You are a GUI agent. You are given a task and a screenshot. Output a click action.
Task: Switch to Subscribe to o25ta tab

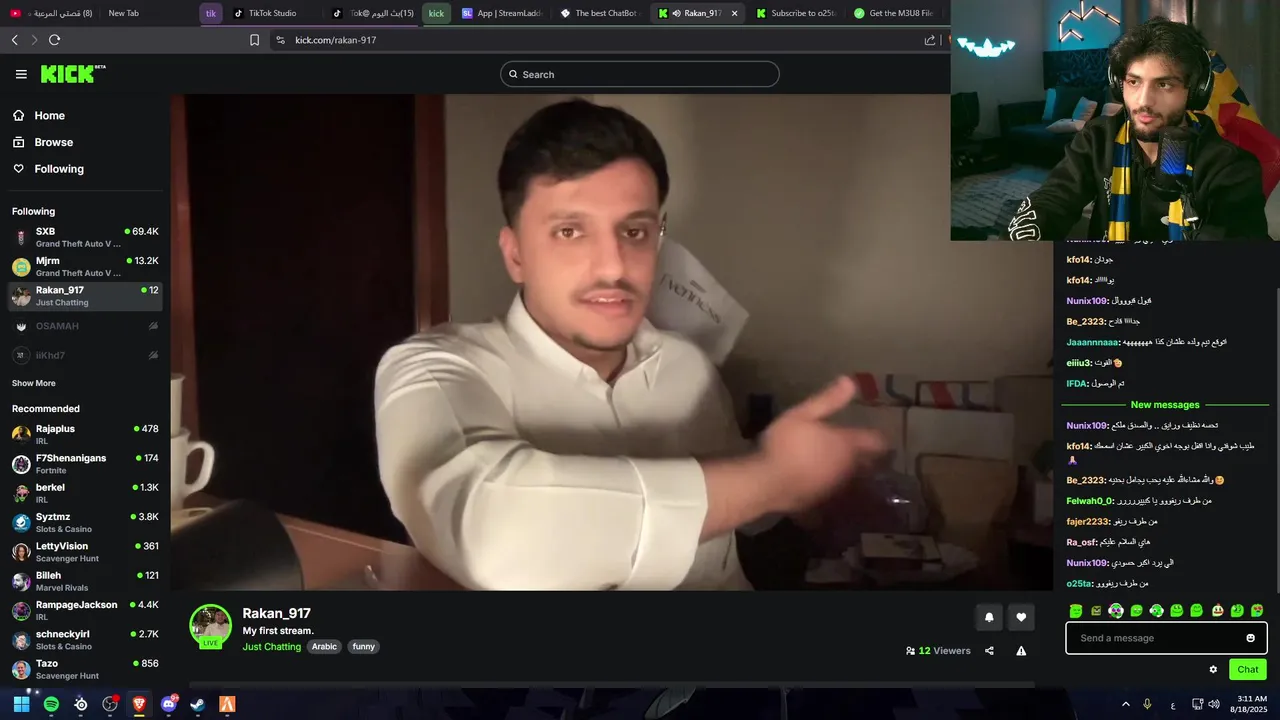796,13
